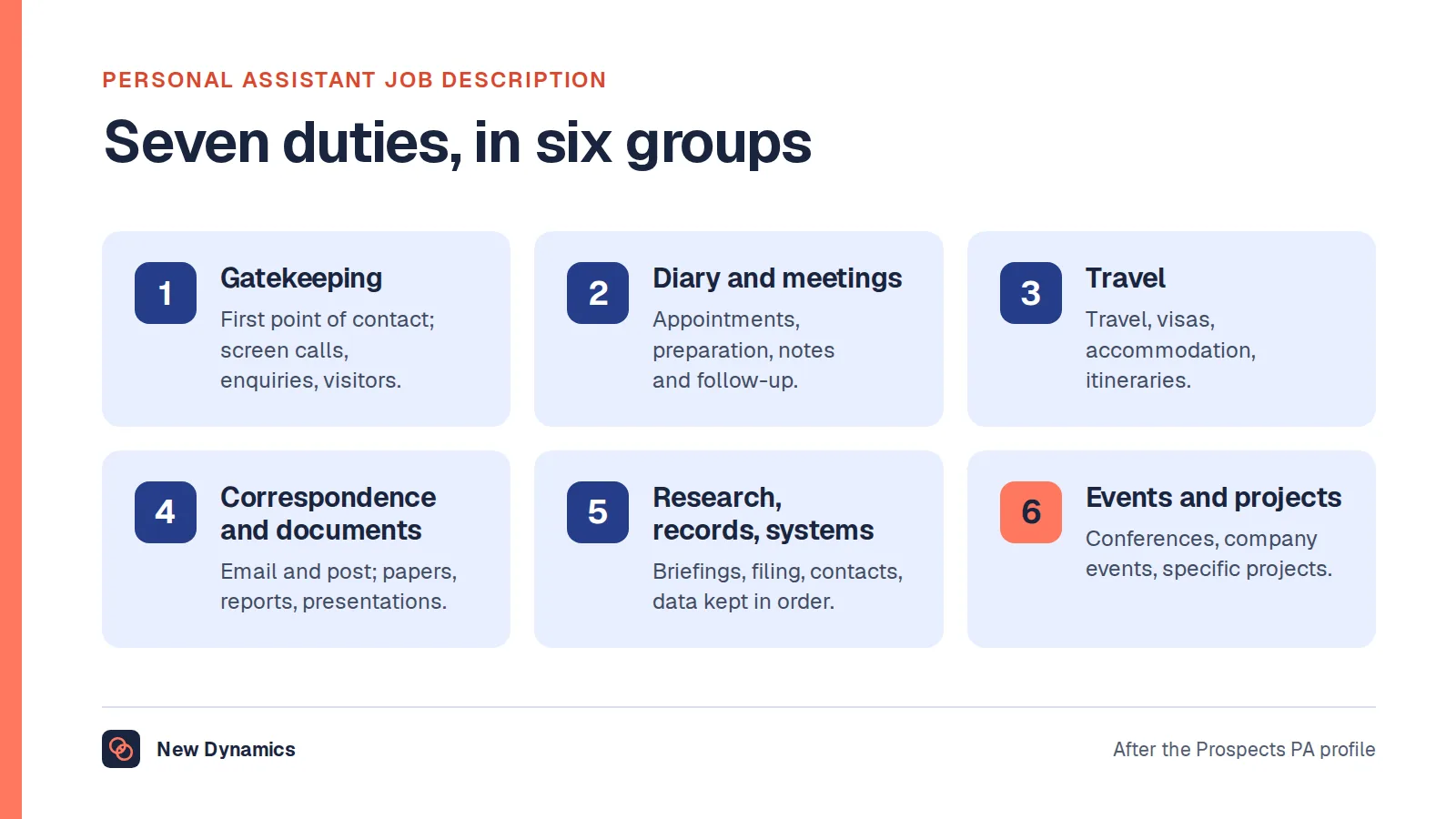Select the 'First point of contact' description text
1456x819 pixels.
(328, 350)
